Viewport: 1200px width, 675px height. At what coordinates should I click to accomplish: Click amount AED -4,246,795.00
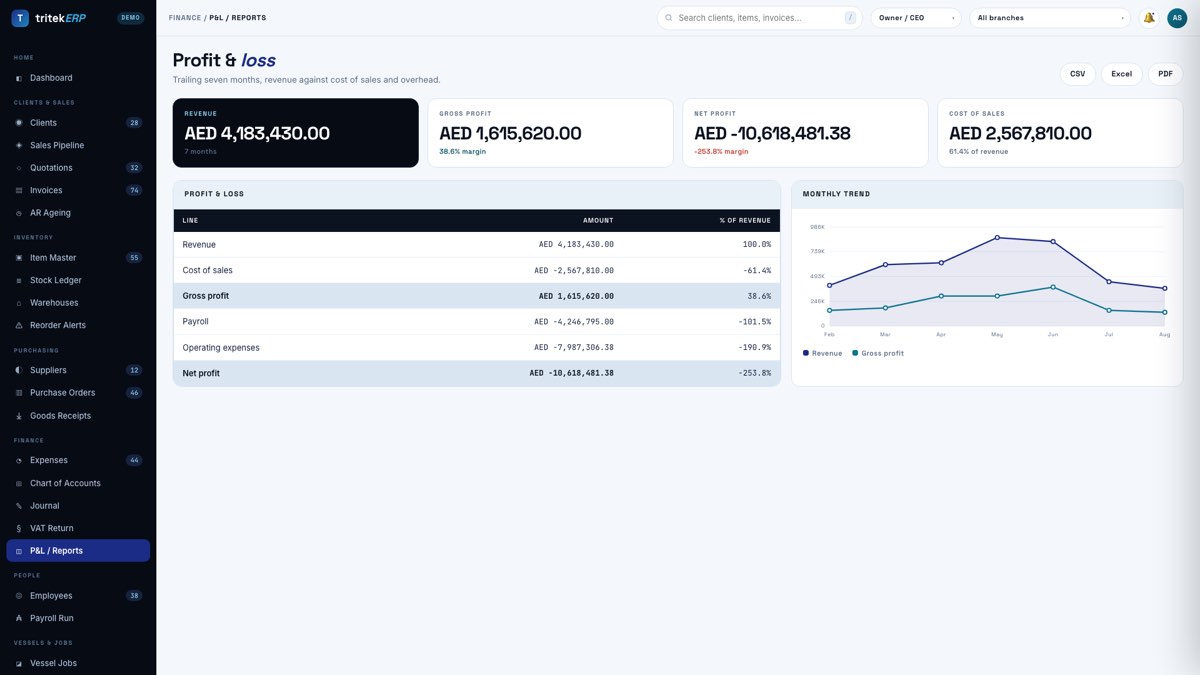click(574, 322)
